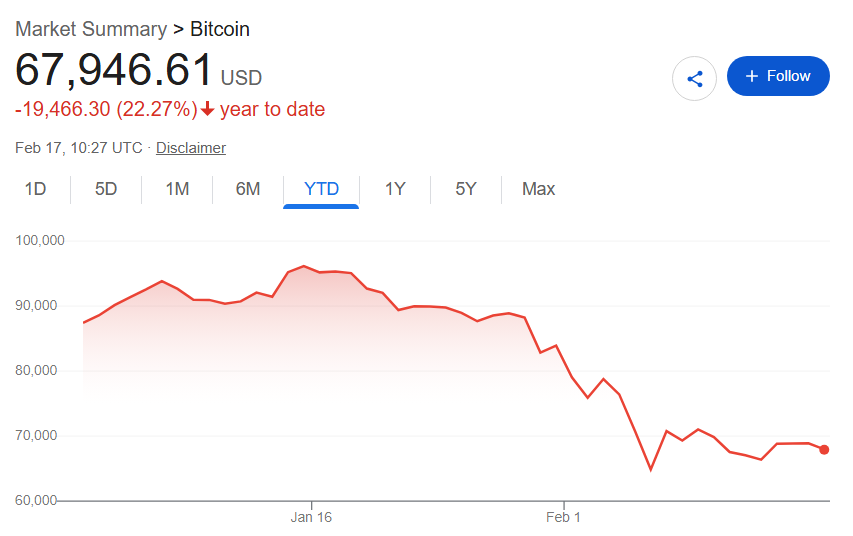853x536 pixels.
Task: Click the Bitcoin title text
Action: tap(220, 29)
